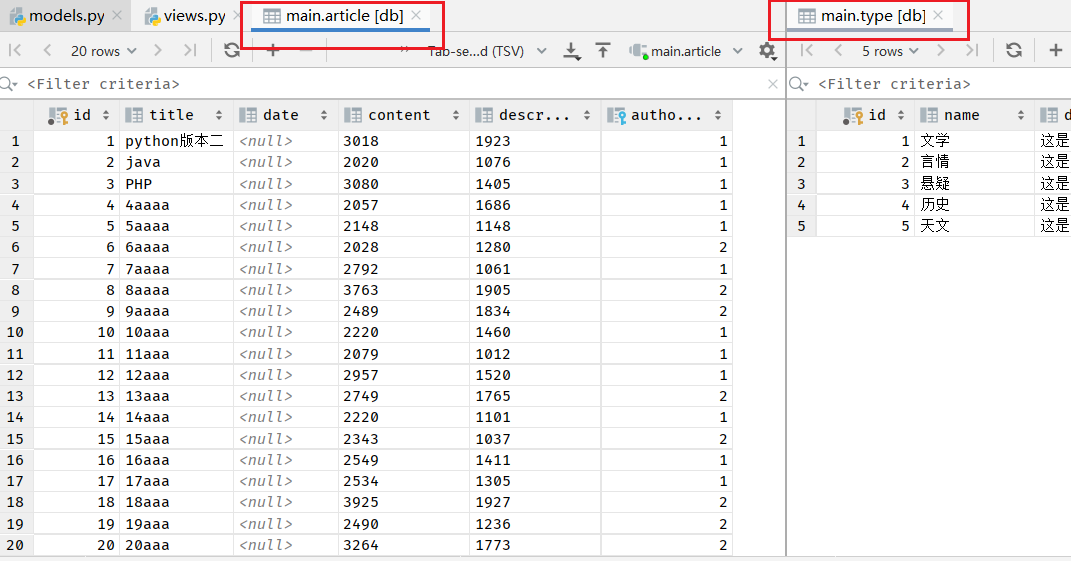Select the descr cell '1773'

535,545
